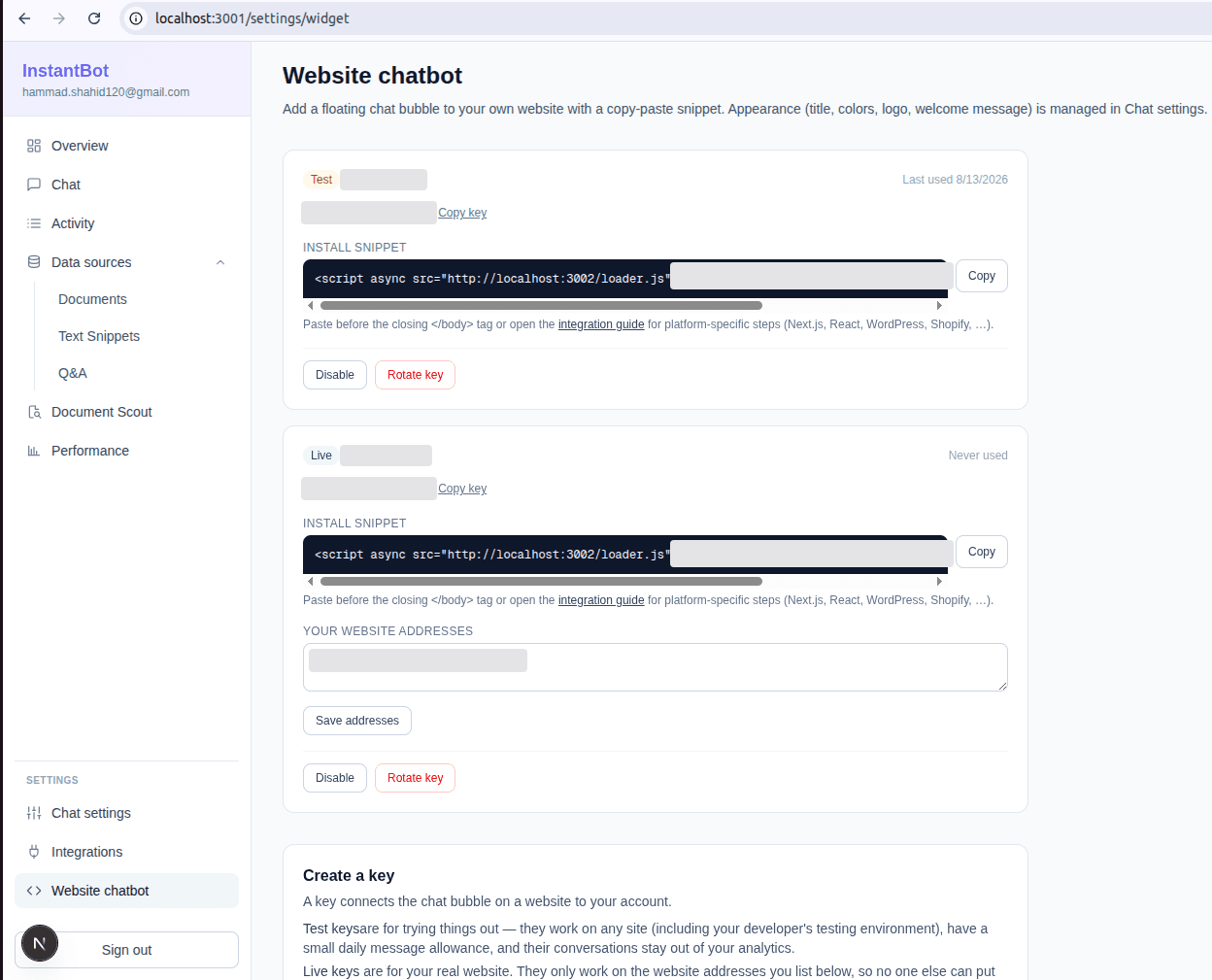
Task: Click the Document Scout search-file icon
Action: [34, 412]
